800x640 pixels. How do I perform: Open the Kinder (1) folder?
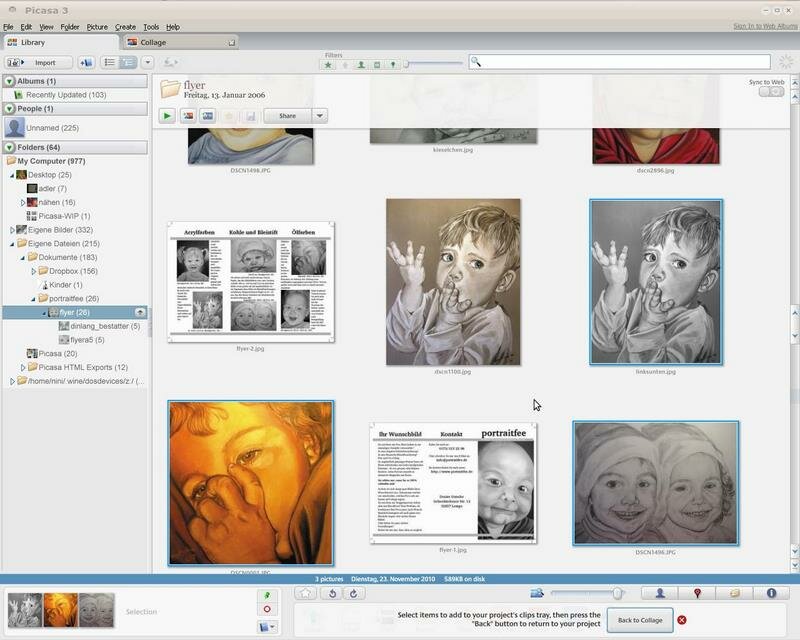(x=61, y=285)
